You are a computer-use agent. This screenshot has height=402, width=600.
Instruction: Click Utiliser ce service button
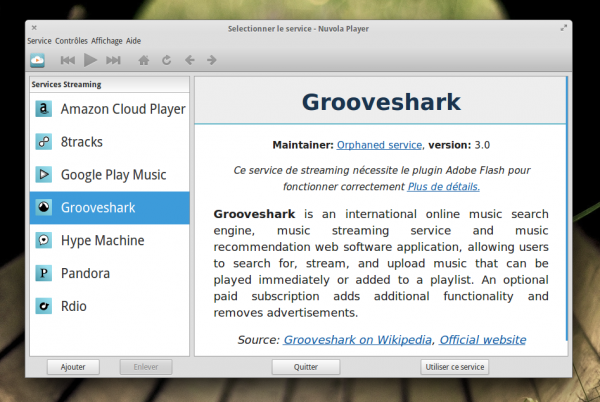[x=455, y=367]
